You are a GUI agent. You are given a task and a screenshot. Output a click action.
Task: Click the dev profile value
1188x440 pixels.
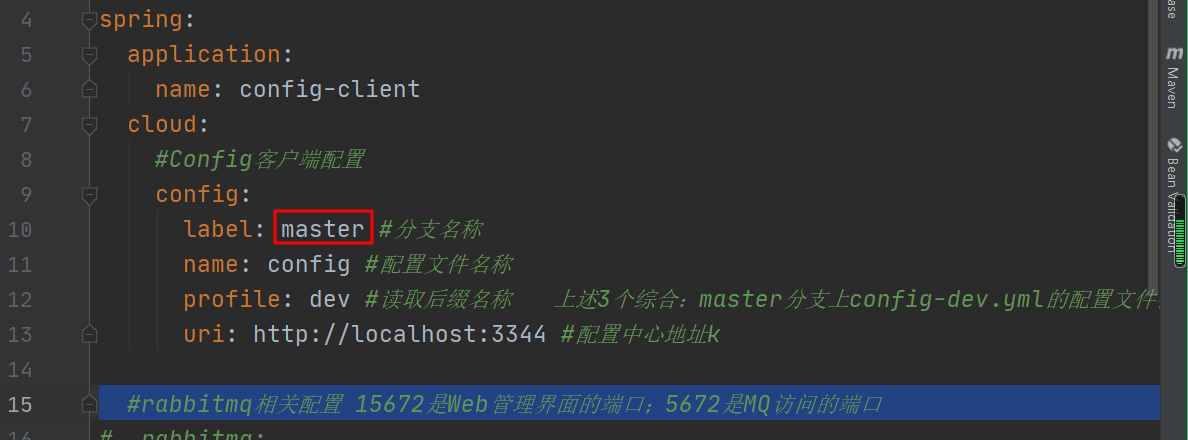[x=330, y=299]
